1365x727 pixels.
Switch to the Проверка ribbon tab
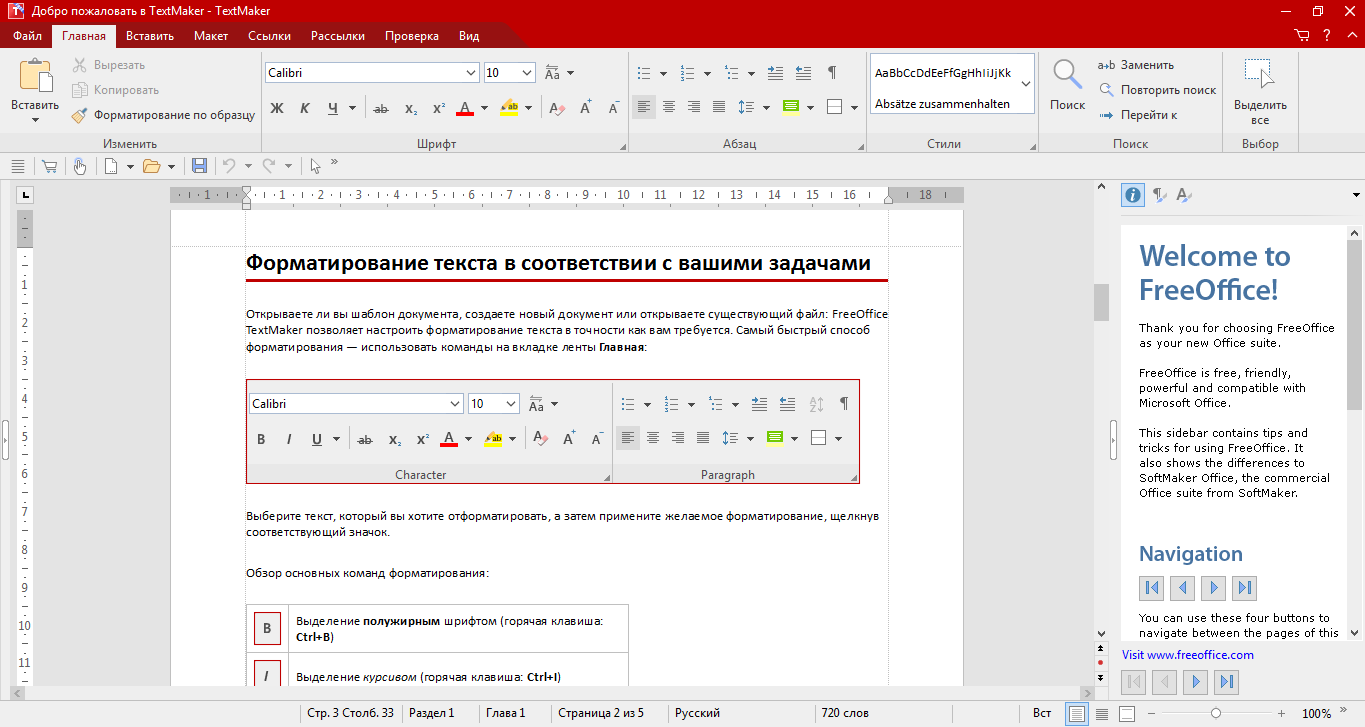tap(412, 36)
